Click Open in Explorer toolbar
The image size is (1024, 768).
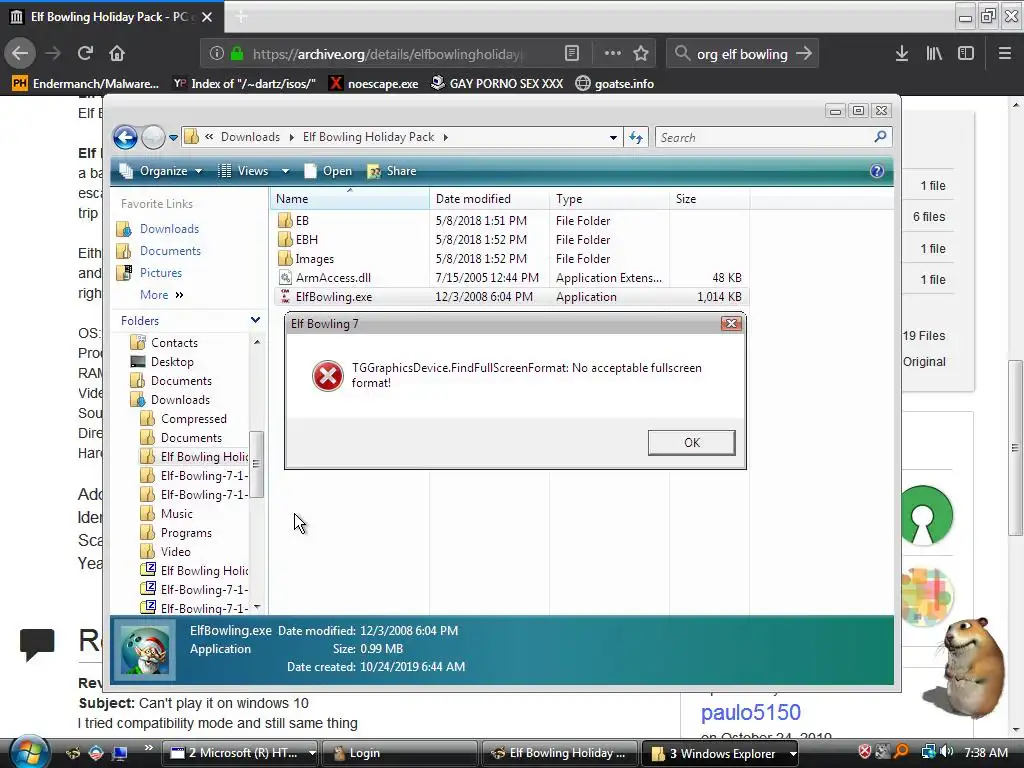pos(328,171)
